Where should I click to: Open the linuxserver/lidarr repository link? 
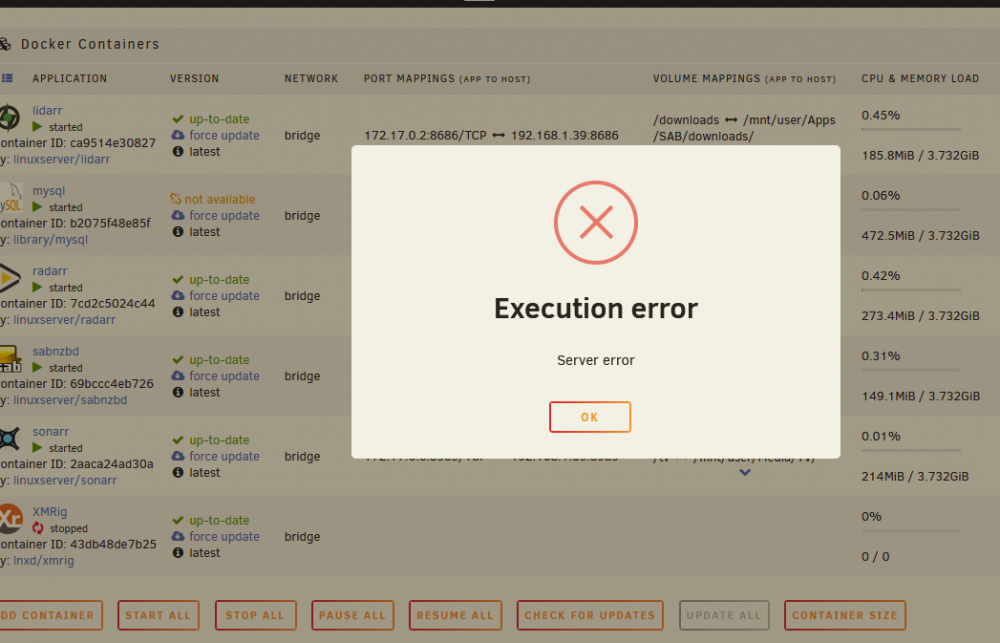[62, 159]
